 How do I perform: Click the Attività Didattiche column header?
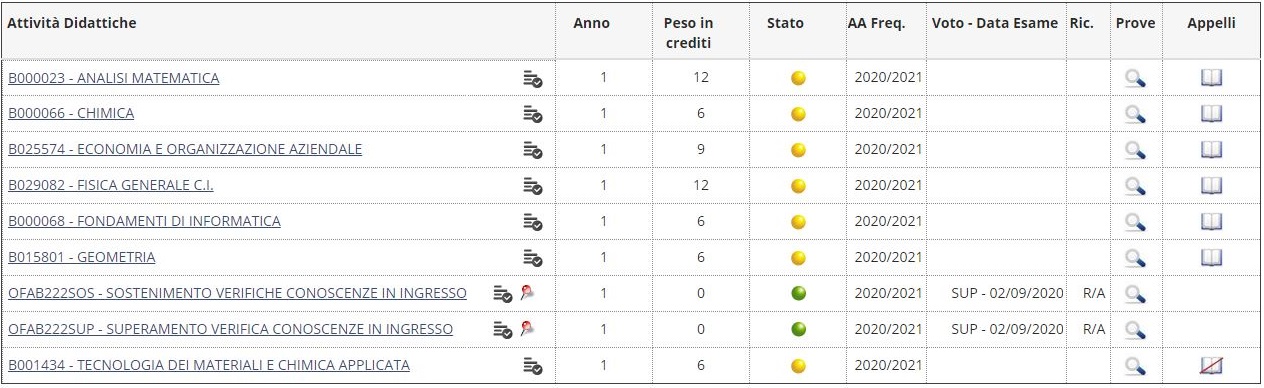click(x=72, y=23)
